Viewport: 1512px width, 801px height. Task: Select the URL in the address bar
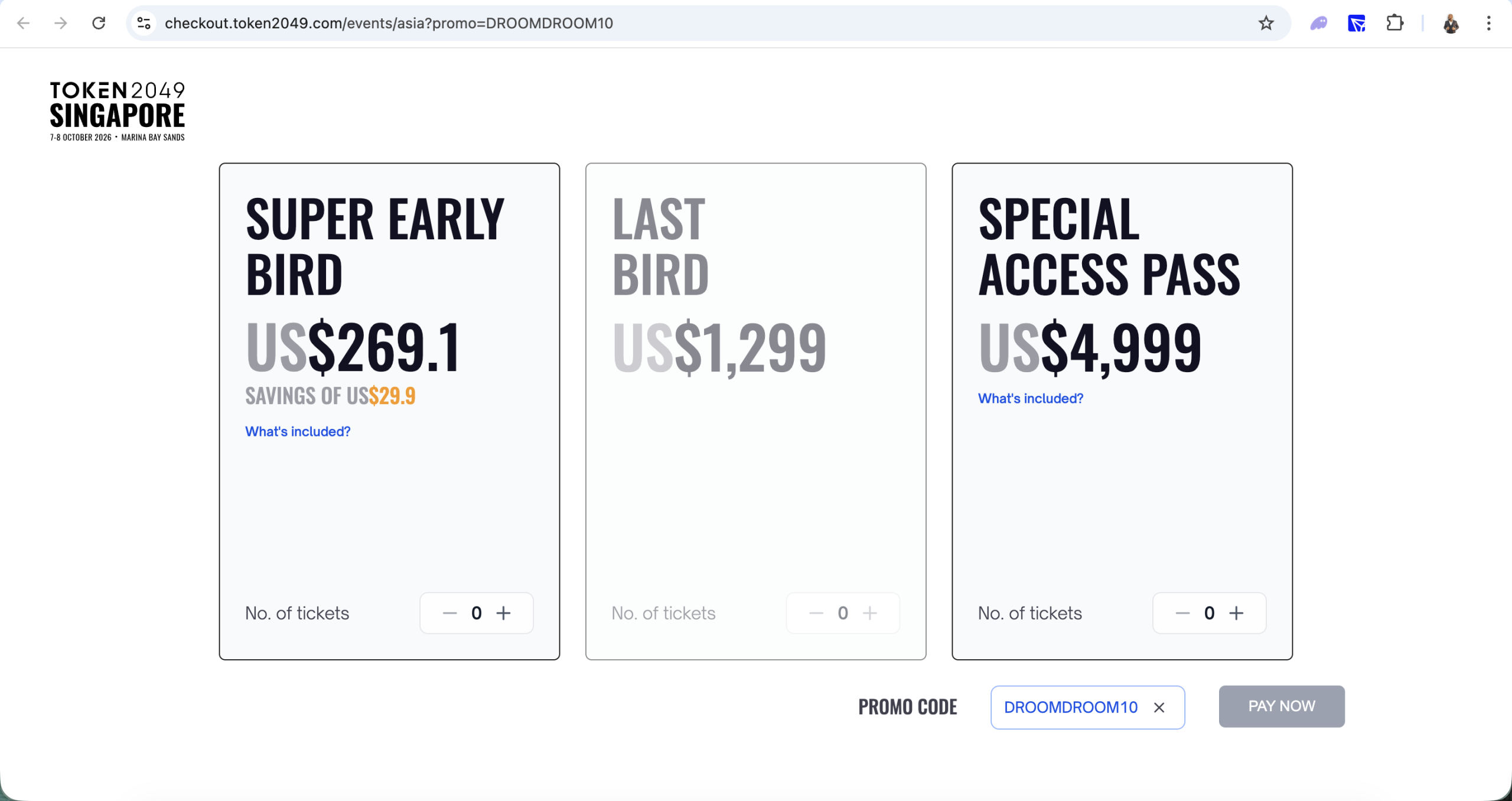[389, 23]
